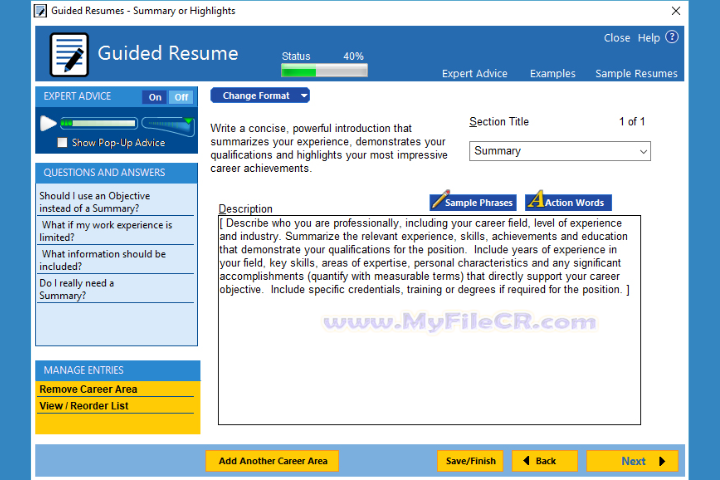Open the Expert Advice tab

pyautogui.click(x=474, y=73)
